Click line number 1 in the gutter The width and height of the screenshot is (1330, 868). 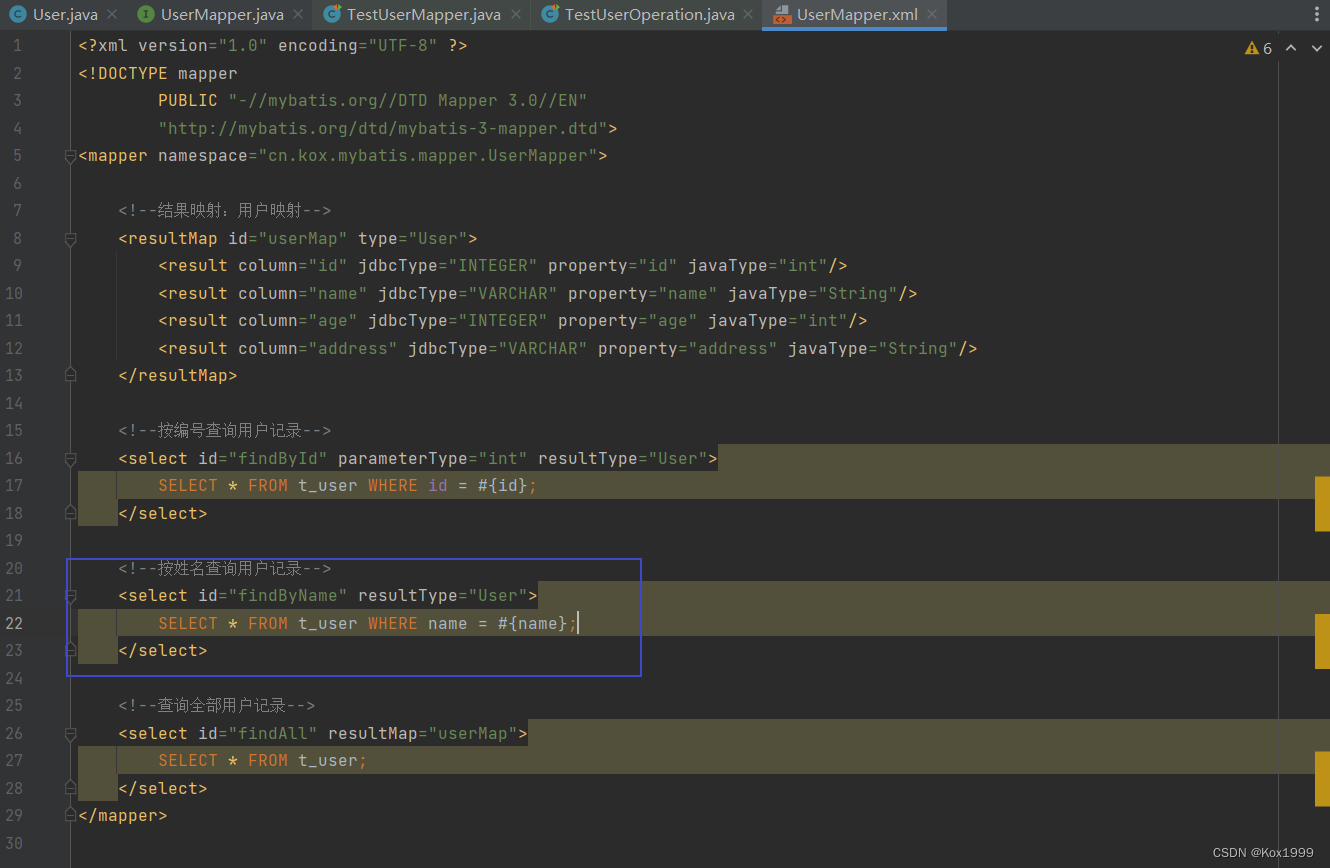(x=17, y=46)
